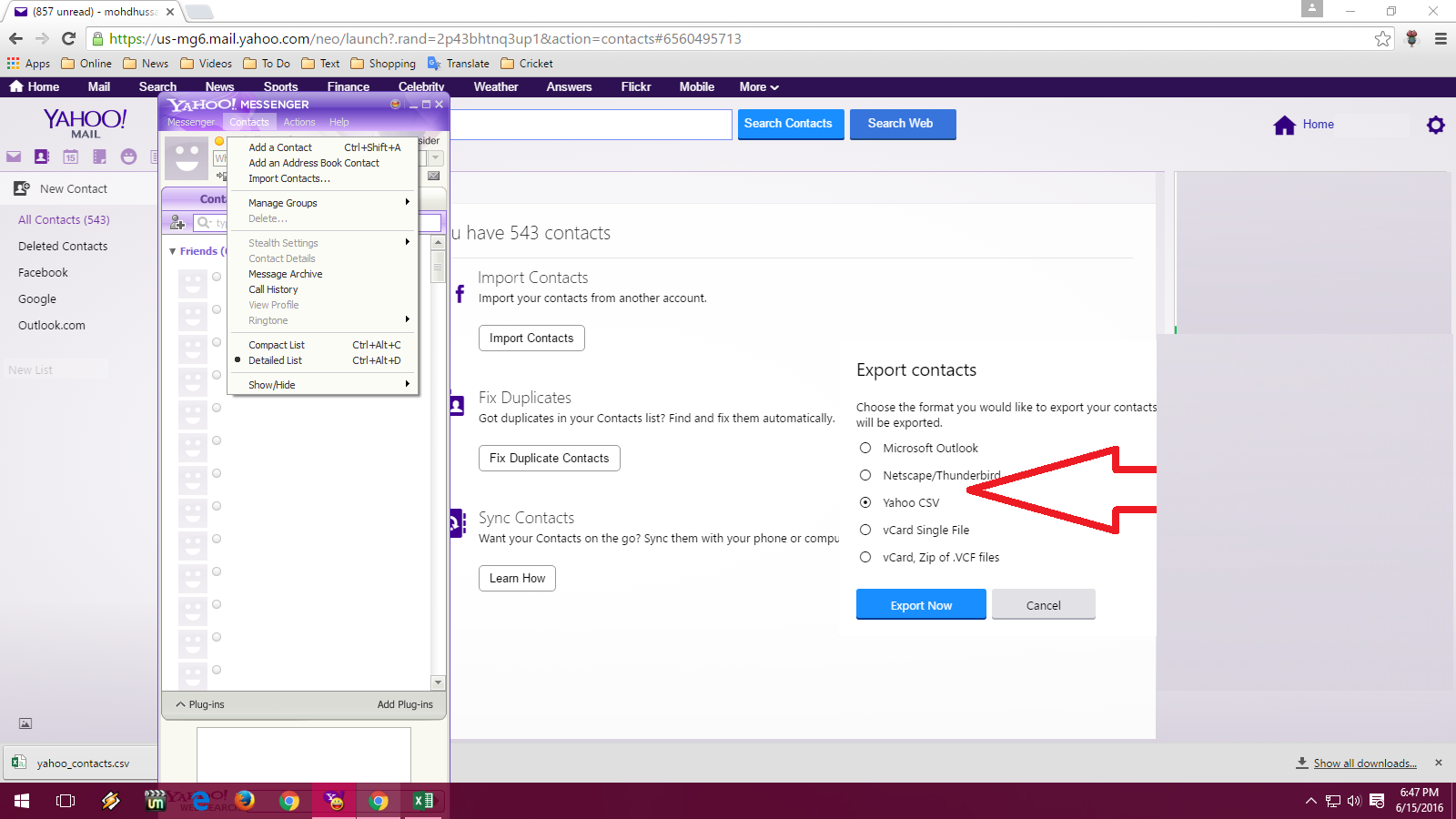The image size is (1456, 819).
Task: Open the Calendar icon in Yahoo Mail toolbar
Action: (x=70, y=157)
